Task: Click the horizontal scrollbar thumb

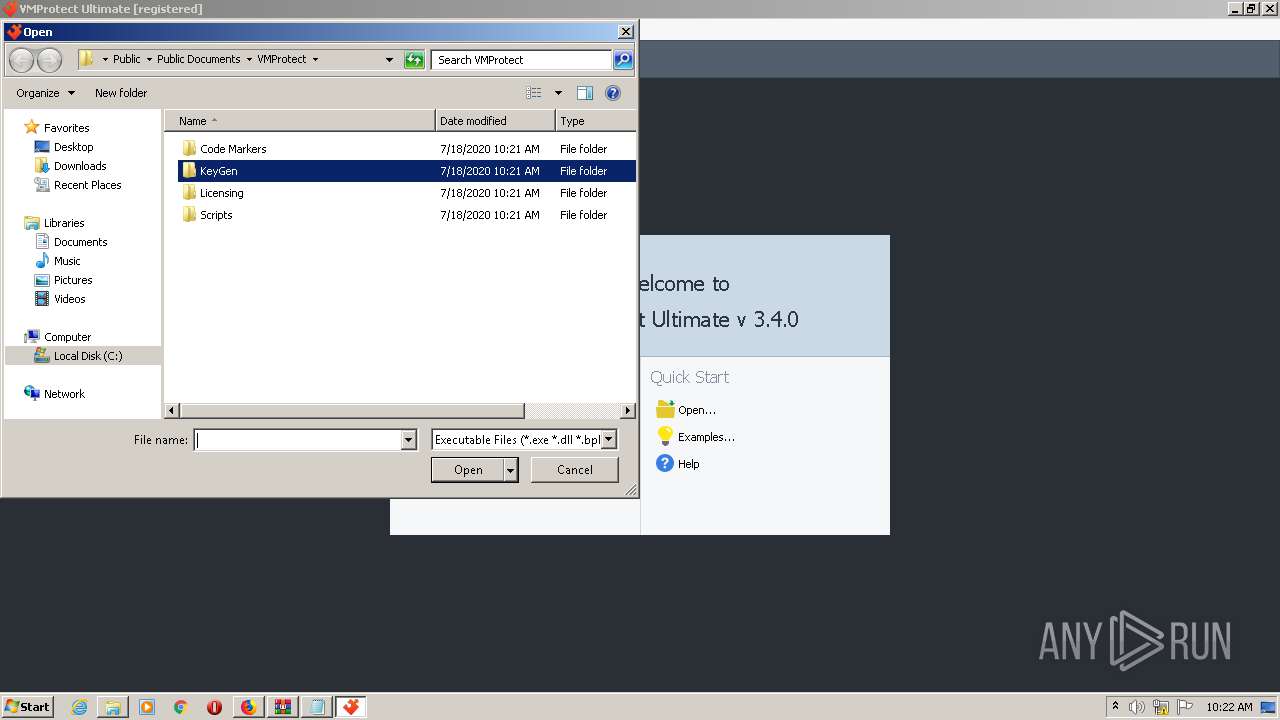Action: (352, 411)
